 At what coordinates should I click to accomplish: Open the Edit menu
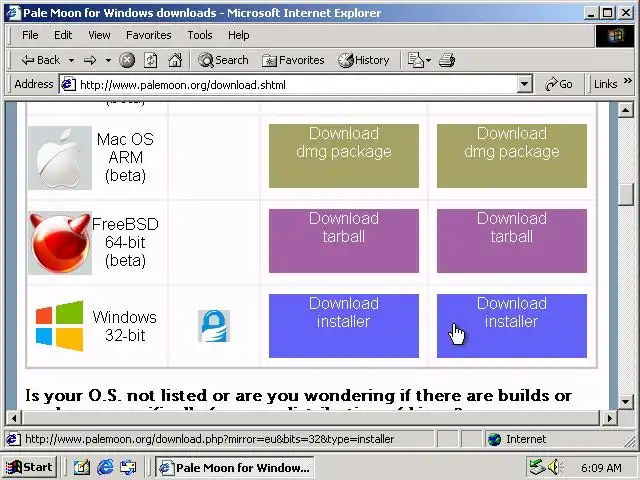pos(63,35)
